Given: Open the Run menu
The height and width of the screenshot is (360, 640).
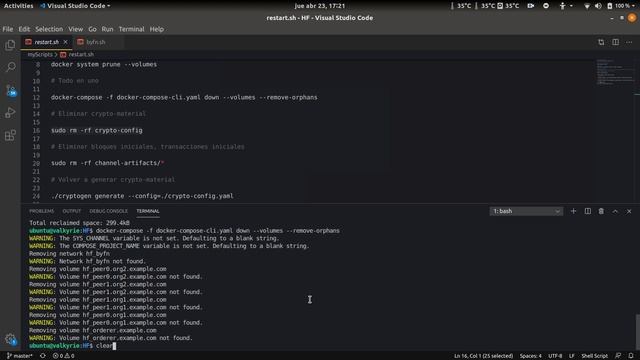Looking at the screenshot, I should pyautogui.click(x=107, y=29).
